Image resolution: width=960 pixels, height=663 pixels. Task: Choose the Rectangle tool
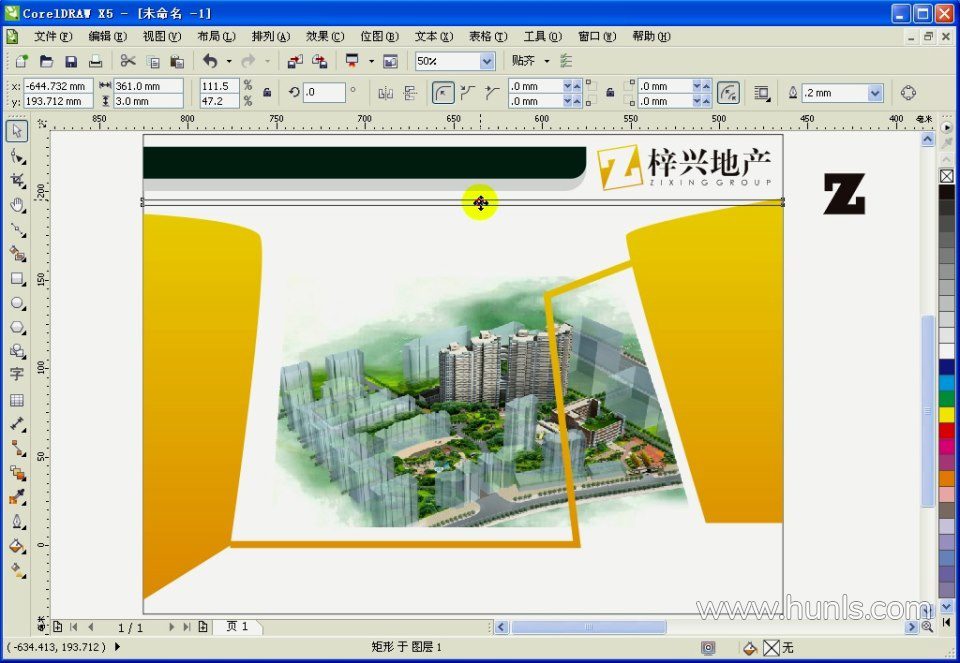[x=17, y=278]
